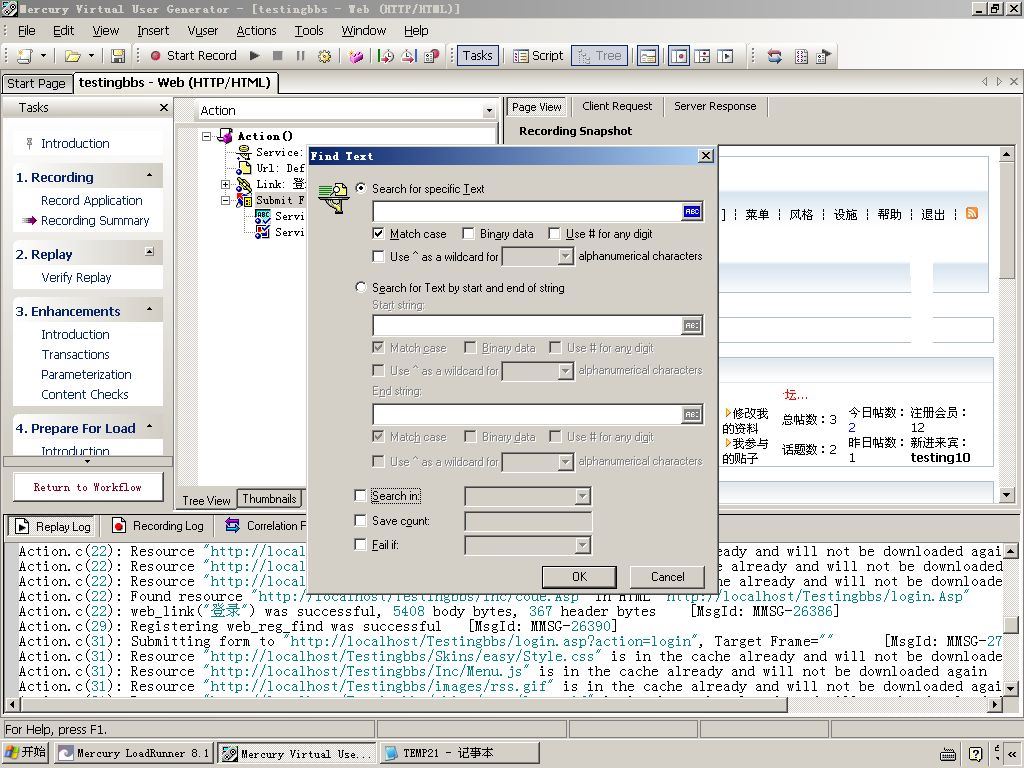Check the first Binary data checkbox
The height and width of the screenshot is (768, 1024).
pyautogui.click(x=468, y=233)
